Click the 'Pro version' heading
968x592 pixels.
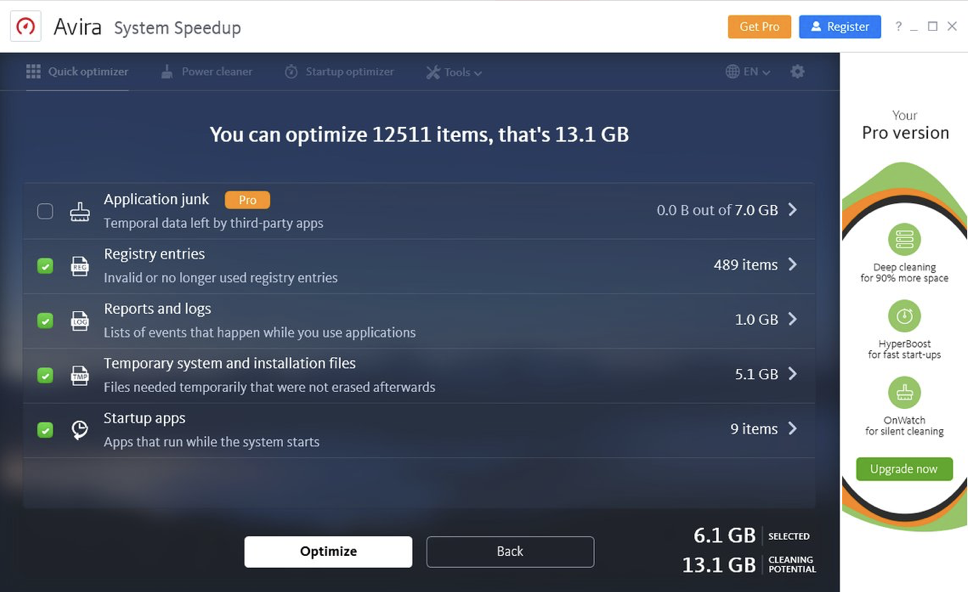coord(905,133)
